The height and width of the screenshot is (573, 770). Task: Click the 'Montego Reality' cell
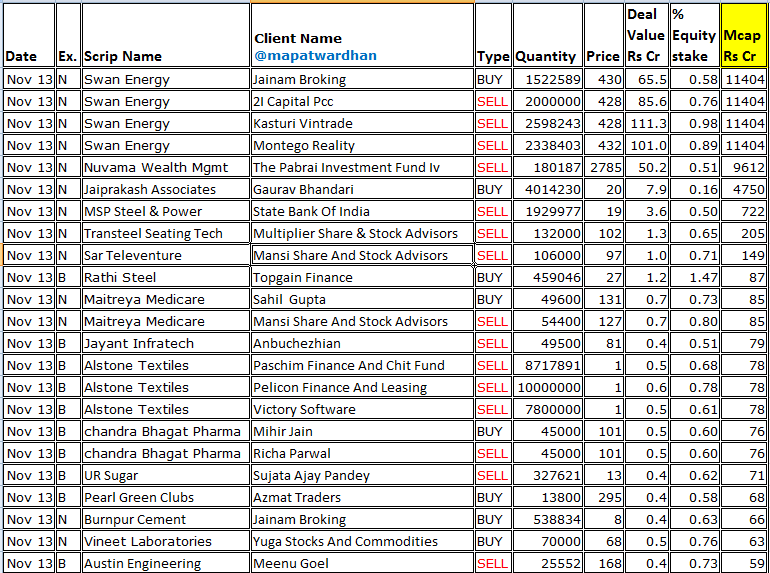click(362, 145)
